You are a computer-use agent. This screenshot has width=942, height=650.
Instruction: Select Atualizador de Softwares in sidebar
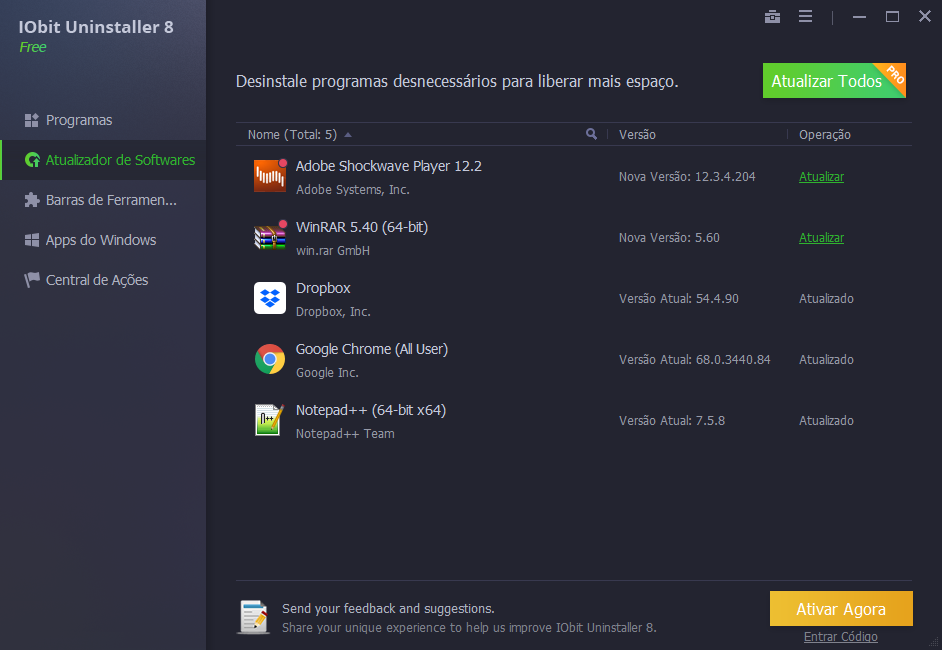[103, 160]
